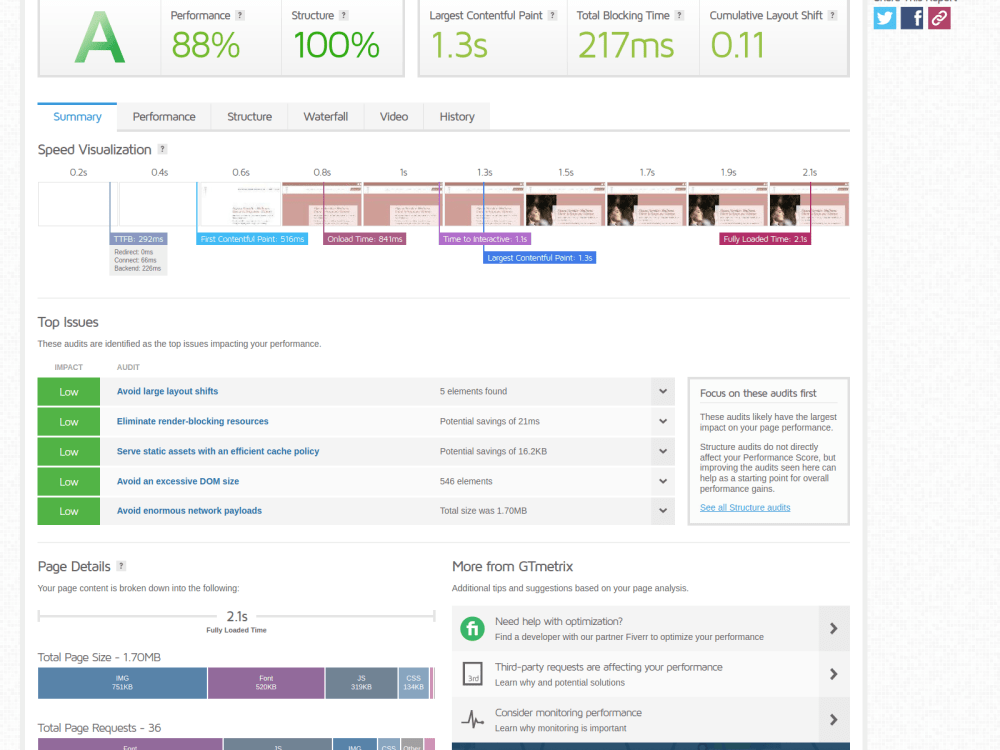Open the Video tab
Screen dimensions: 1000x750
(x=393, y=117)
